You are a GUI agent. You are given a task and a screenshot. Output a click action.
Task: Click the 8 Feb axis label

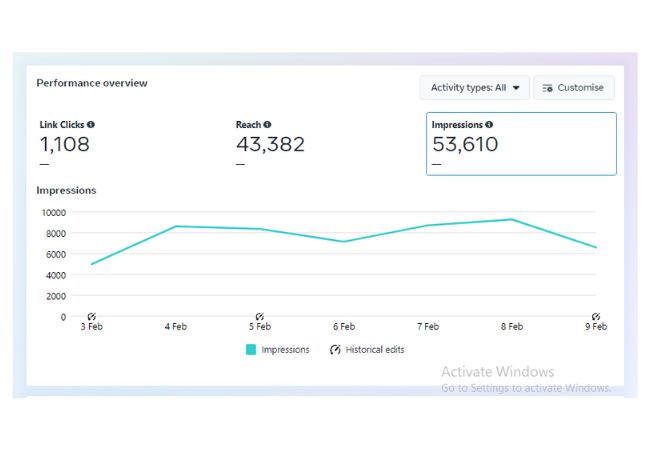pos(512,327)
